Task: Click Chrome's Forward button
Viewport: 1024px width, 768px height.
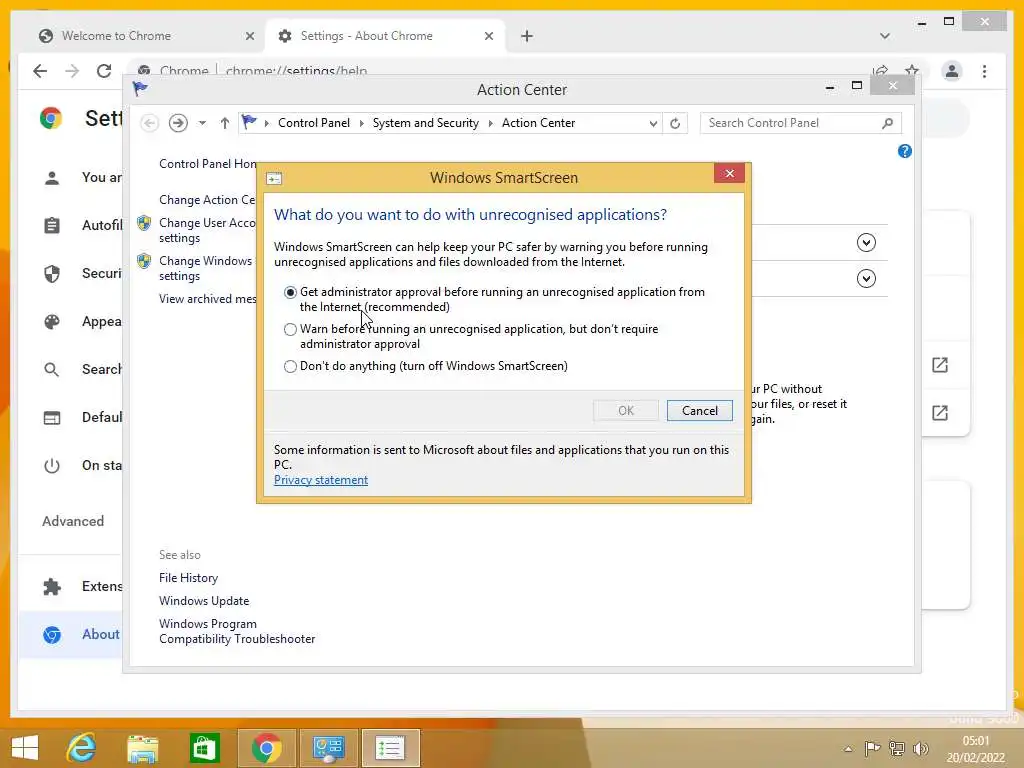Action: point(72,71)
